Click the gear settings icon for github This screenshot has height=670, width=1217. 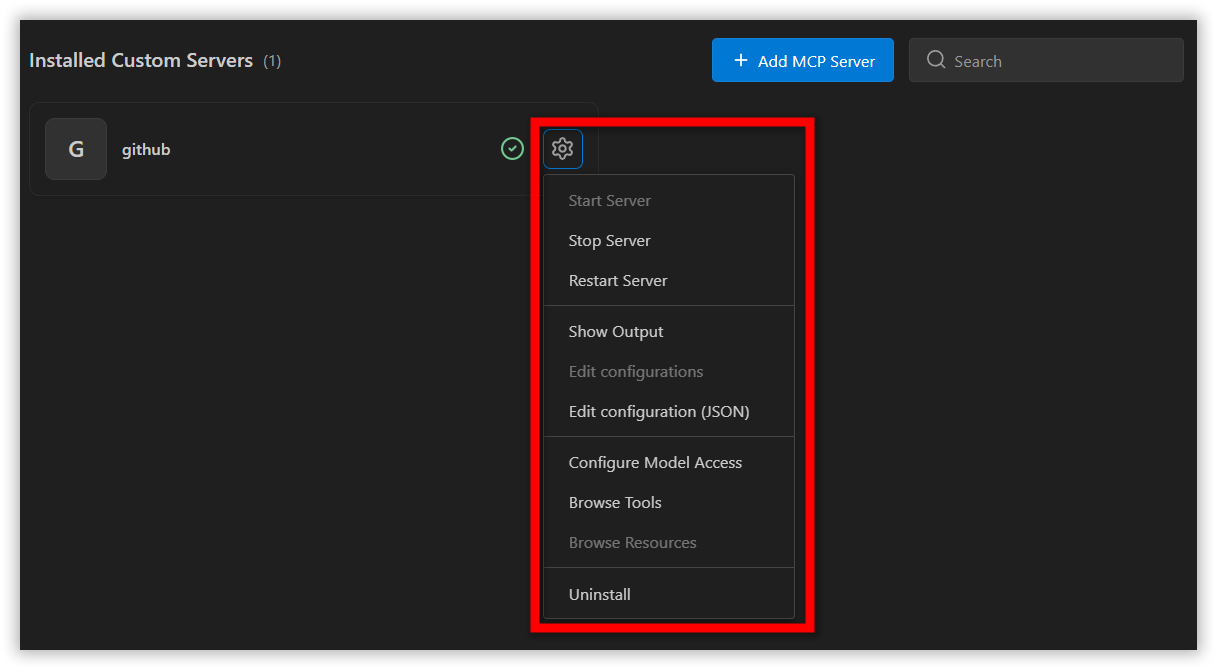[562, 149]
